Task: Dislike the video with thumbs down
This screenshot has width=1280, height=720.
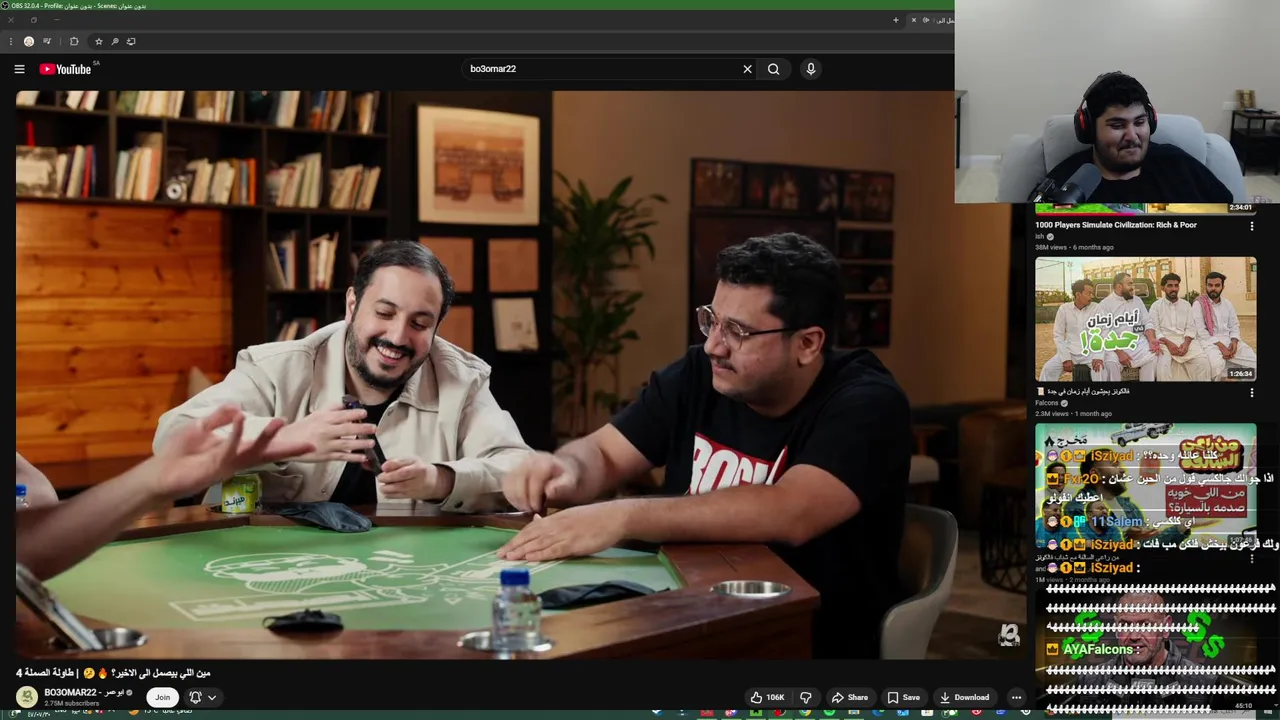Action: 806,697
